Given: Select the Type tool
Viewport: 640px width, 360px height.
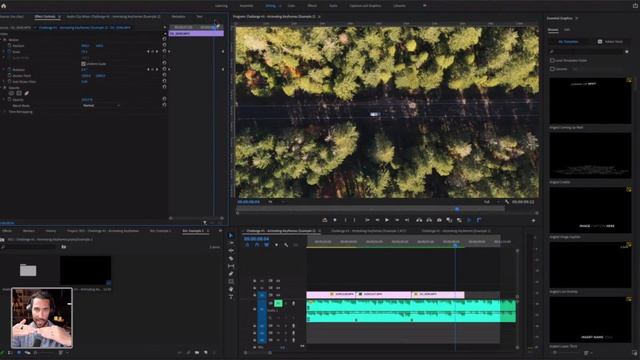Looking at the screenshot, I should (231, 297).
